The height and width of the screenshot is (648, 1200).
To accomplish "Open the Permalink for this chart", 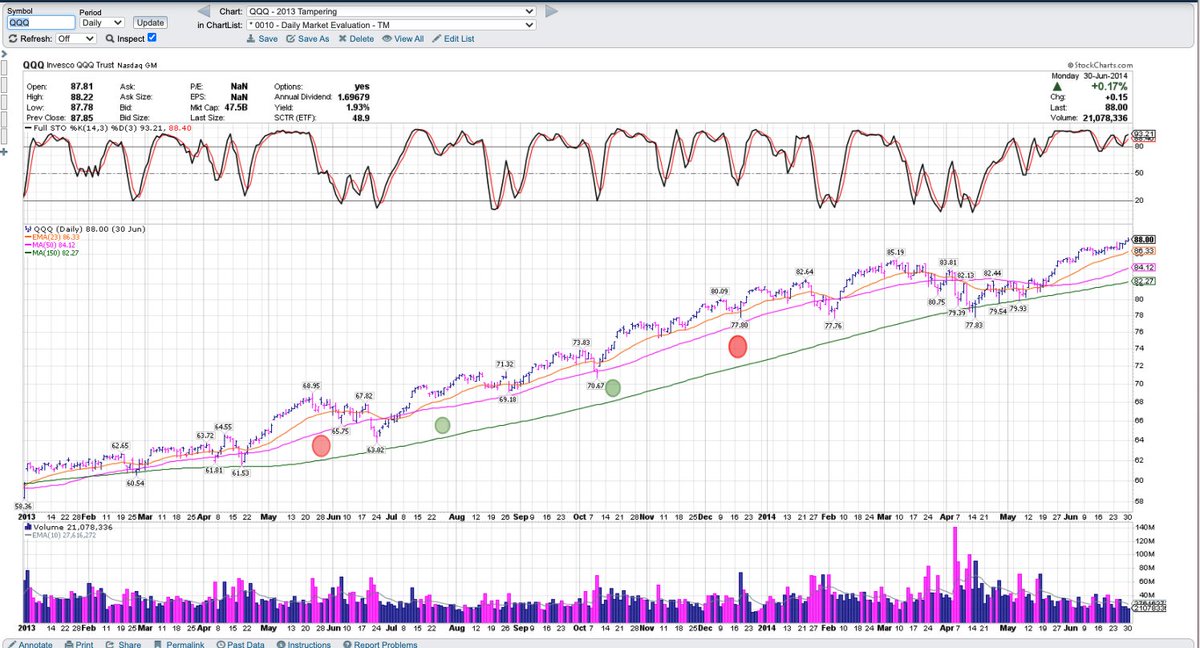I will [x=179, y=644].
